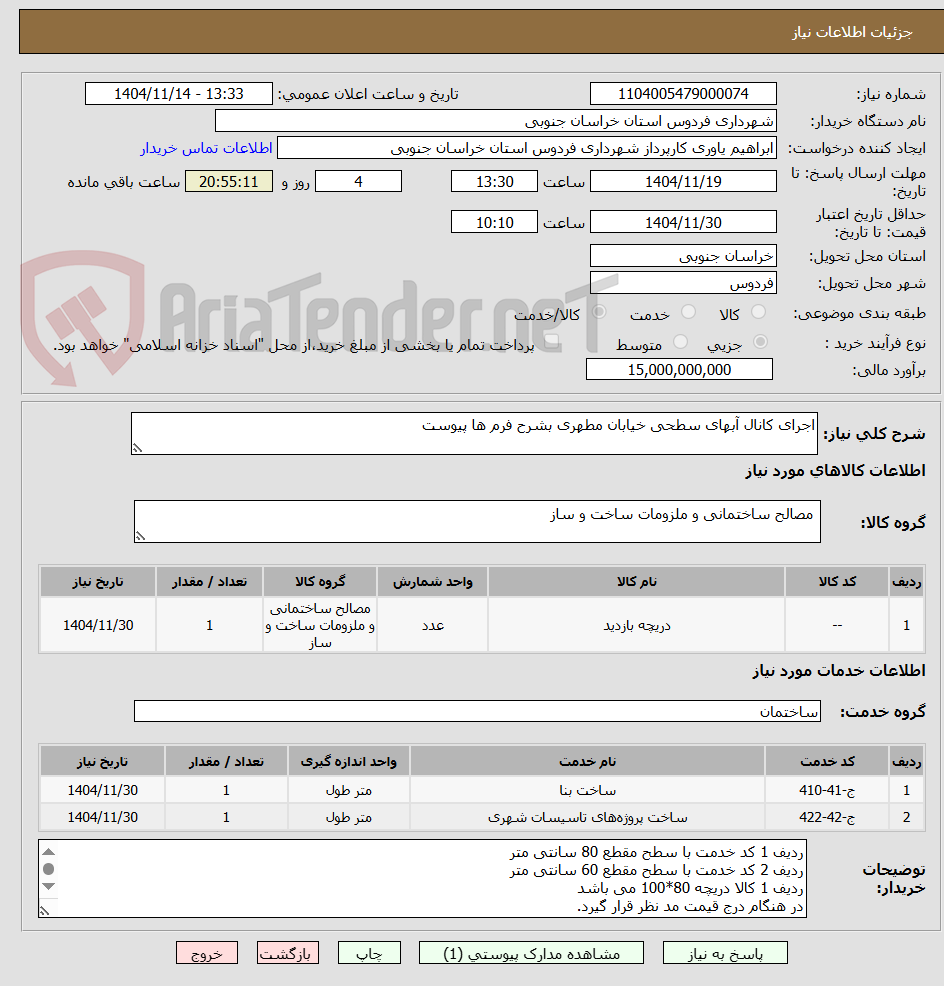Viewport: 944px width, 986px height.
Task: Click the financial estimate field 15,000,000,000
Action: (x=679, y=369)
